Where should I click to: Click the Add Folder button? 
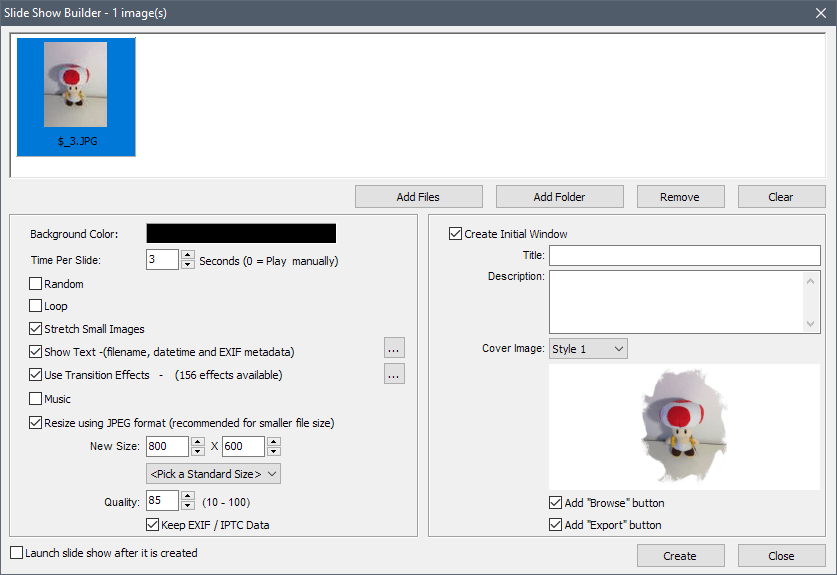pos(559,197)
